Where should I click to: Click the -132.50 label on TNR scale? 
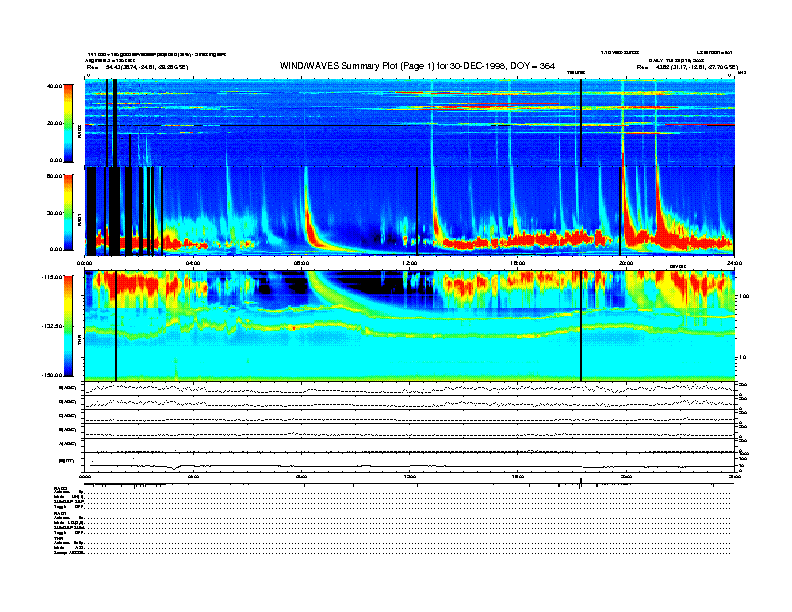[x=53, y=326]
